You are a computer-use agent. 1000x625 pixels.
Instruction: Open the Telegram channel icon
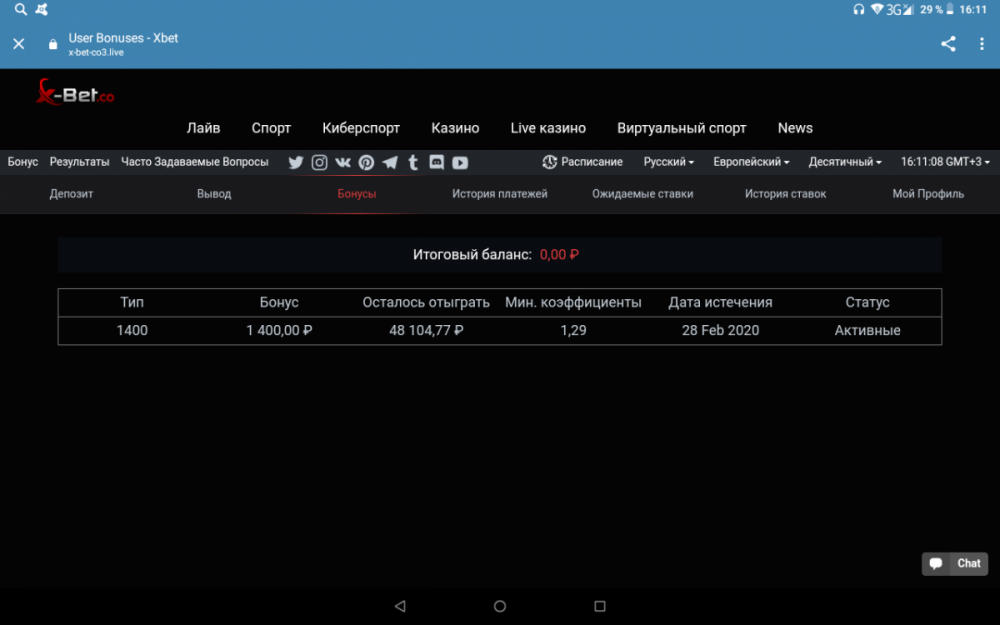click(x=390, y=162)
